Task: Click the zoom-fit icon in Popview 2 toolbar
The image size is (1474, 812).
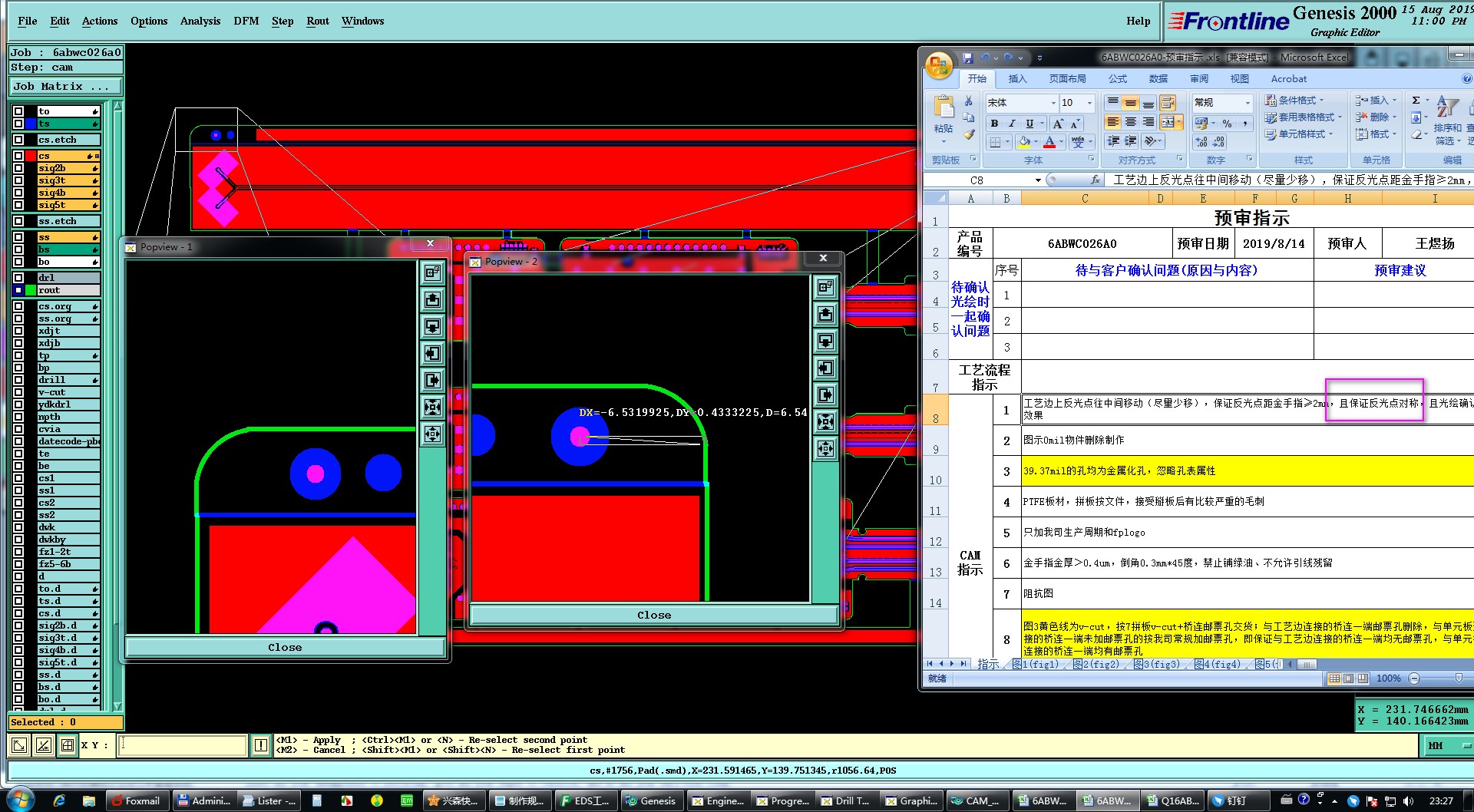Action: pyautogui.click(x=825, y=421)
